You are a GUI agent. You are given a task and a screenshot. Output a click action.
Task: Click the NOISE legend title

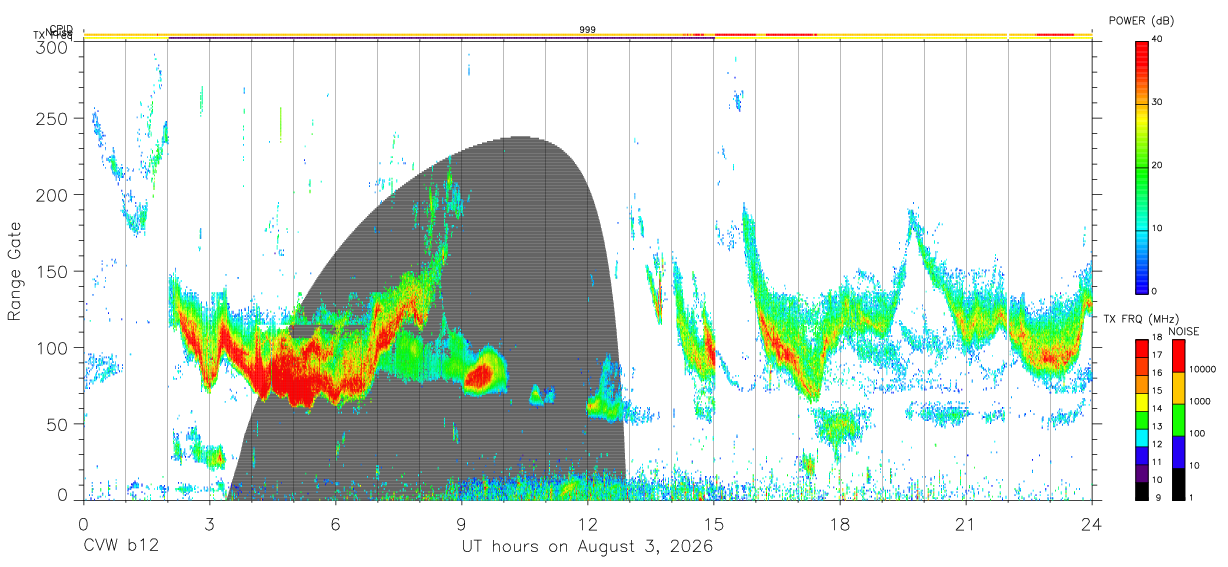(x=1186, y=331)
